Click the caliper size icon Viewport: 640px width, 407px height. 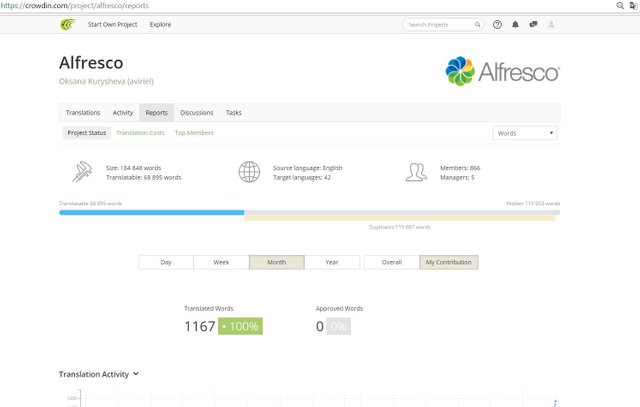click(82, 172)
